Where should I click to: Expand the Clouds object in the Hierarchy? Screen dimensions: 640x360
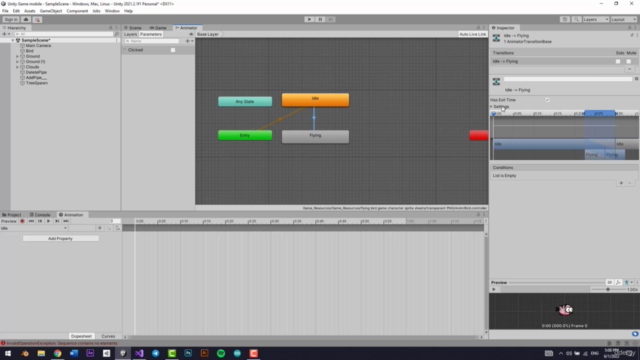click(18, 67)
